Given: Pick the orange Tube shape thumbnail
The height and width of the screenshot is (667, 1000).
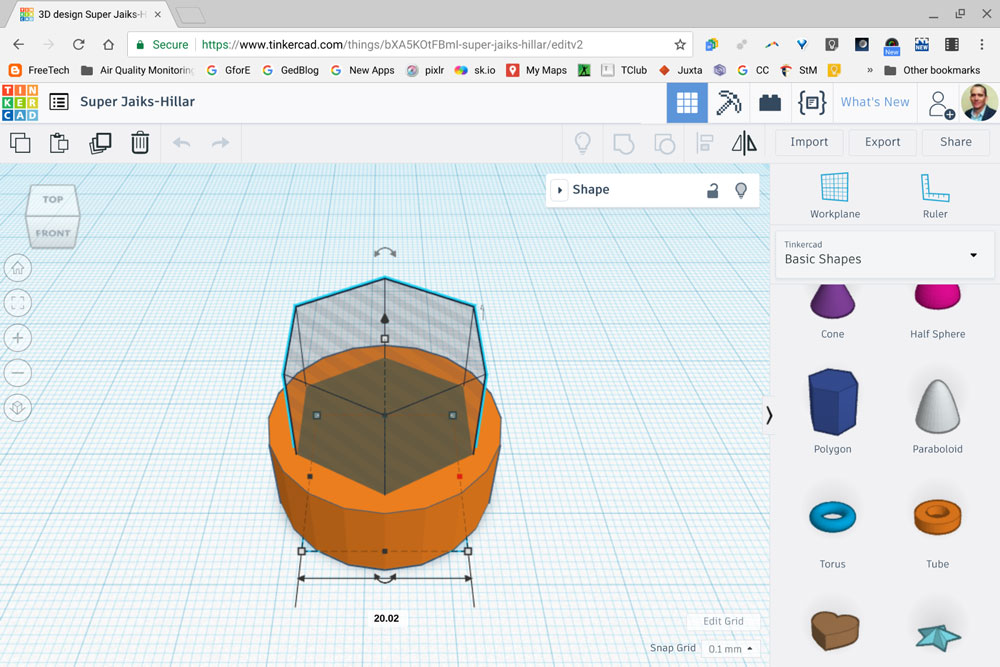Looking at the screenshot, I should tap(937, 517).
